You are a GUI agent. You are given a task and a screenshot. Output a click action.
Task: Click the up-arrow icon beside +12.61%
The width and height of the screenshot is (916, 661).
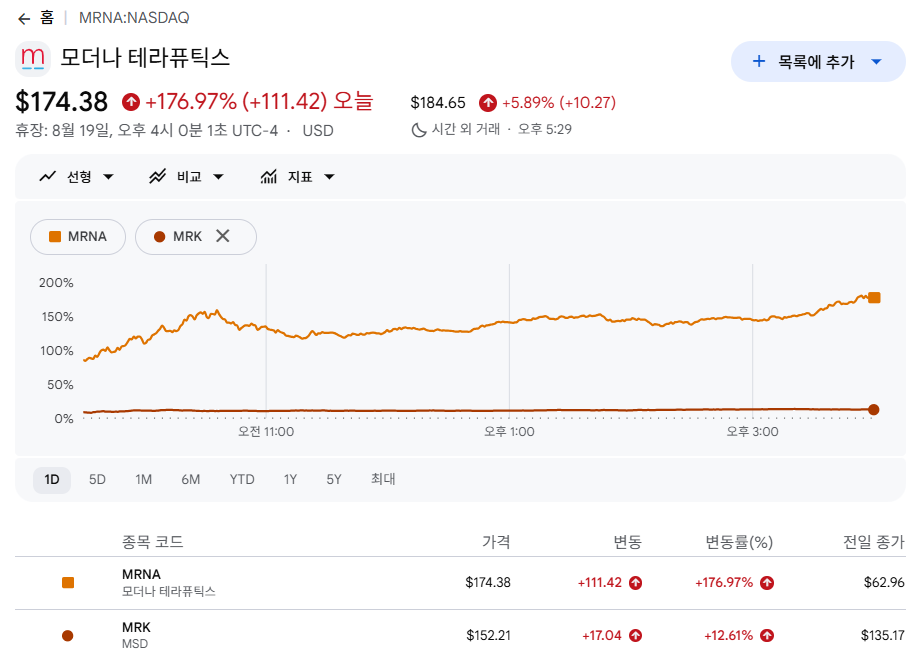767,636
